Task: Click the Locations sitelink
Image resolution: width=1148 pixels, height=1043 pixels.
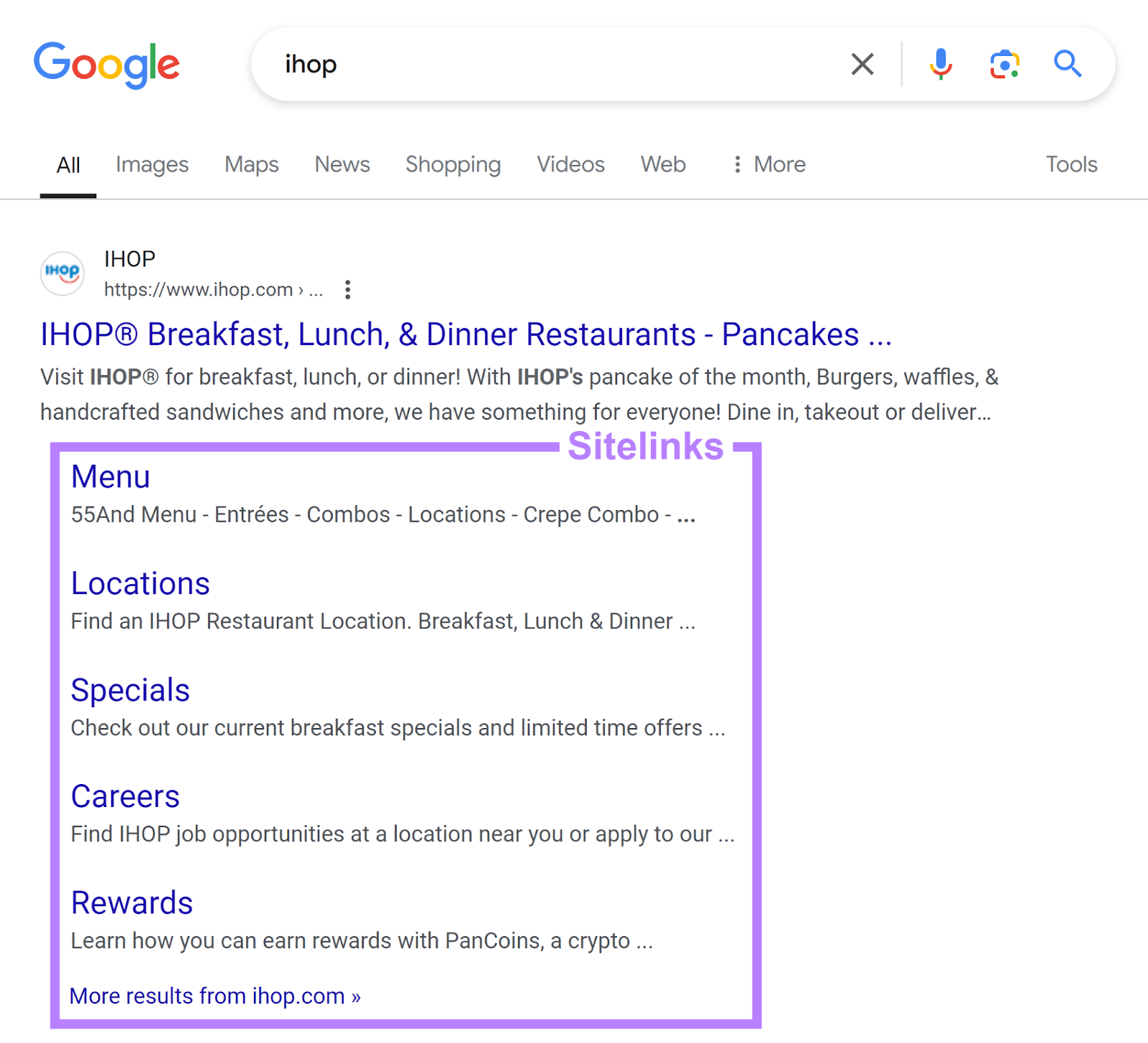Action: point(140,583)
